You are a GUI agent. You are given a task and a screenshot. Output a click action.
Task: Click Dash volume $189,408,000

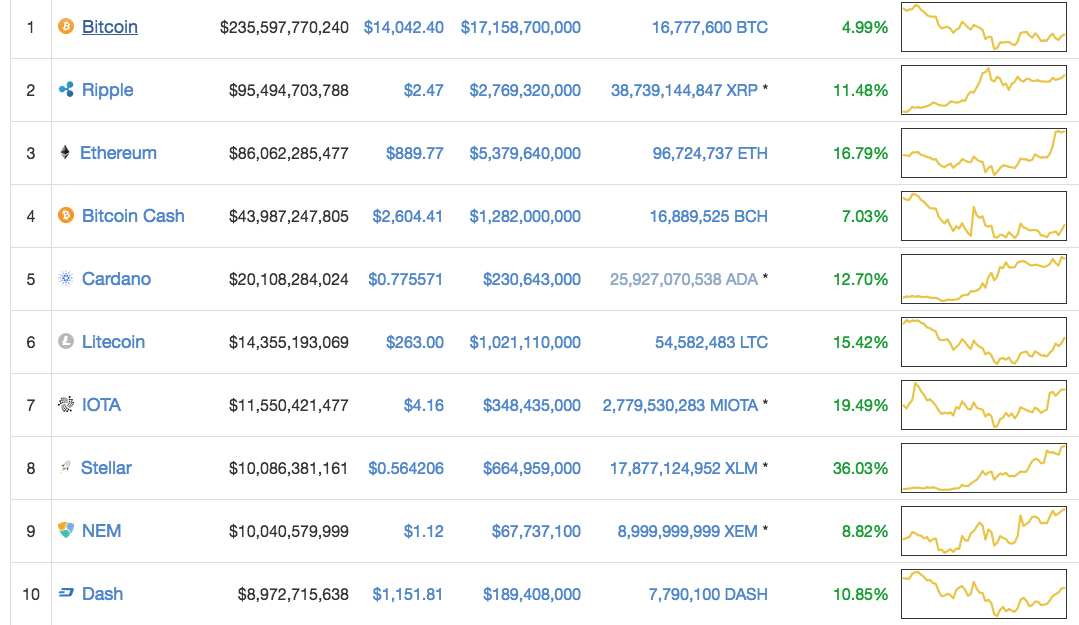coord(532,594)
